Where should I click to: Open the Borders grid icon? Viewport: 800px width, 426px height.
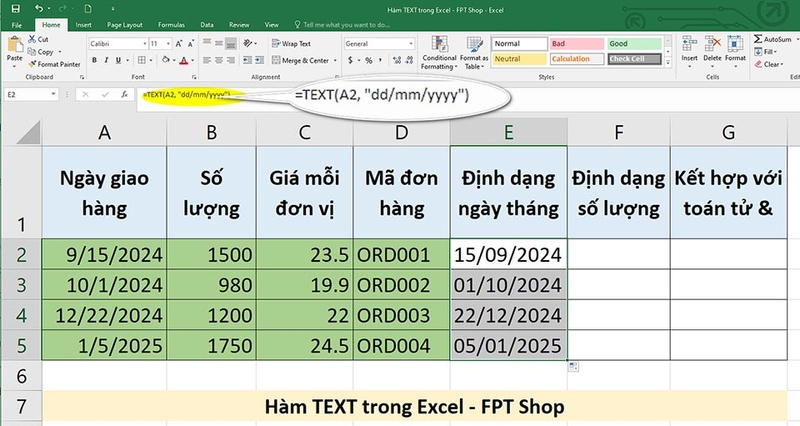pyautogui.click(x=142, y=60)
